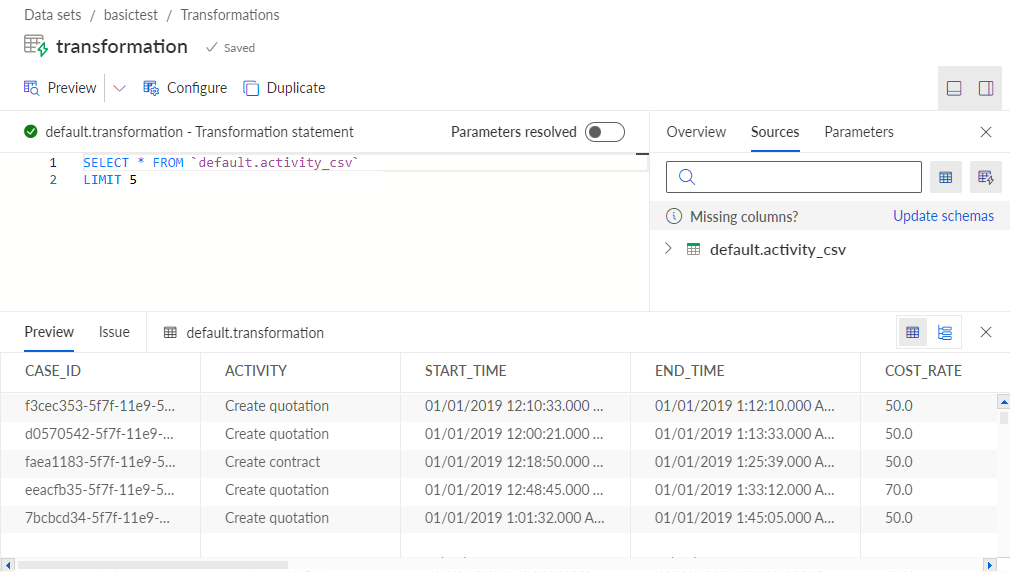
Task: Click LIMIT 5 line in editor
Action: click(x=110, y=180)
